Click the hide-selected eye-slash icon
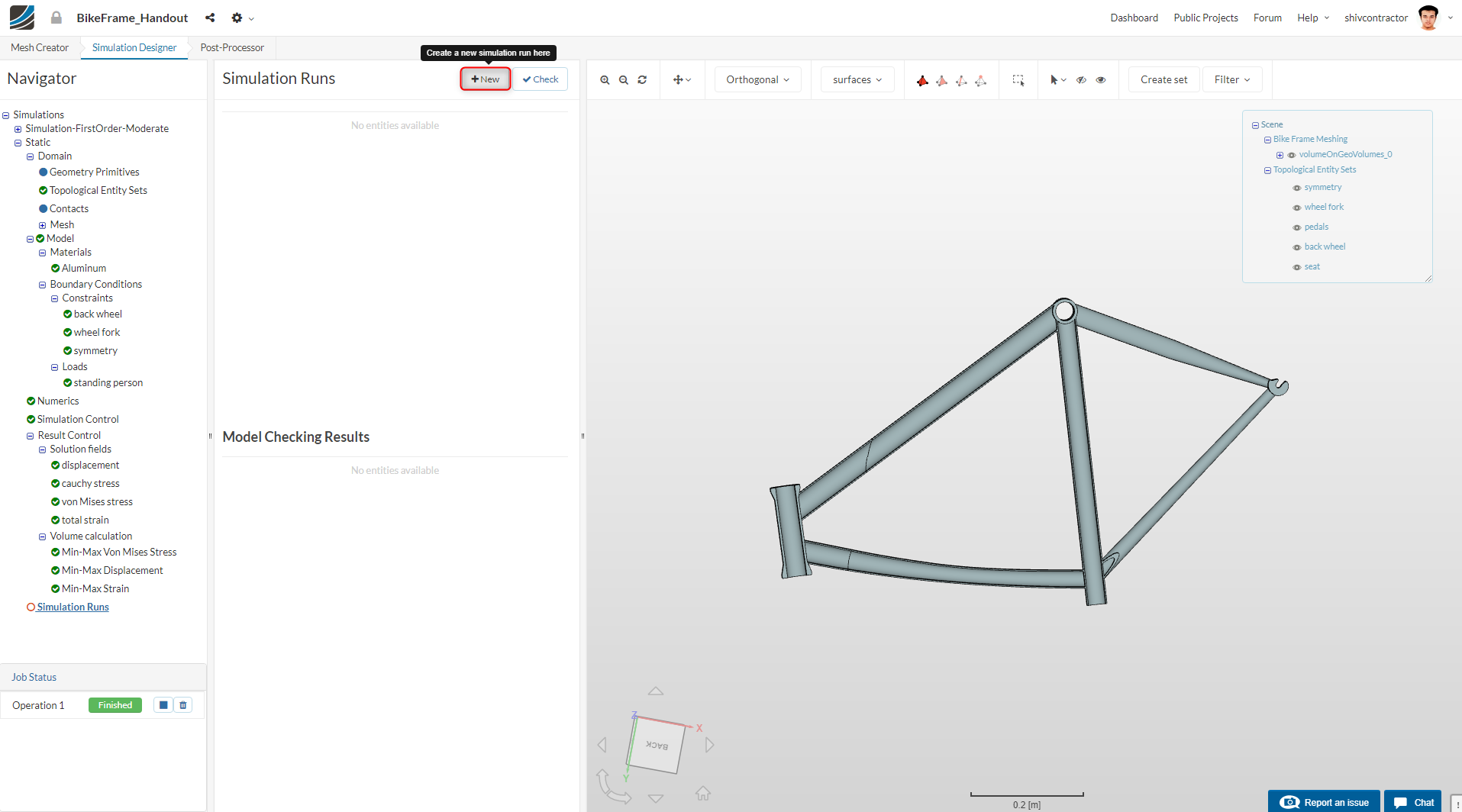The height and width of the screenshot is (812, 1462). [x=1081, y=79]
